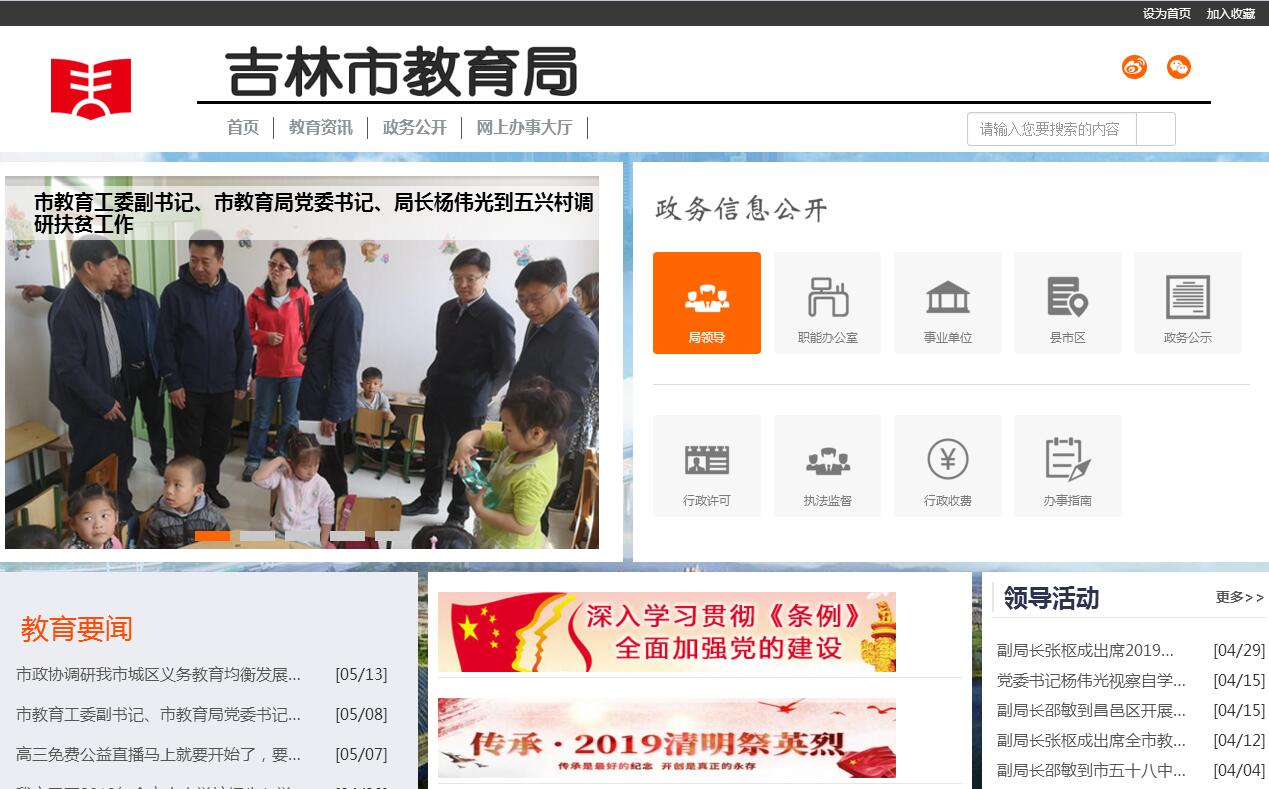The width and height of the screenshot is (1269, 789).
Task: Open the 执法监督 icon tile
Action: [827, 465]
